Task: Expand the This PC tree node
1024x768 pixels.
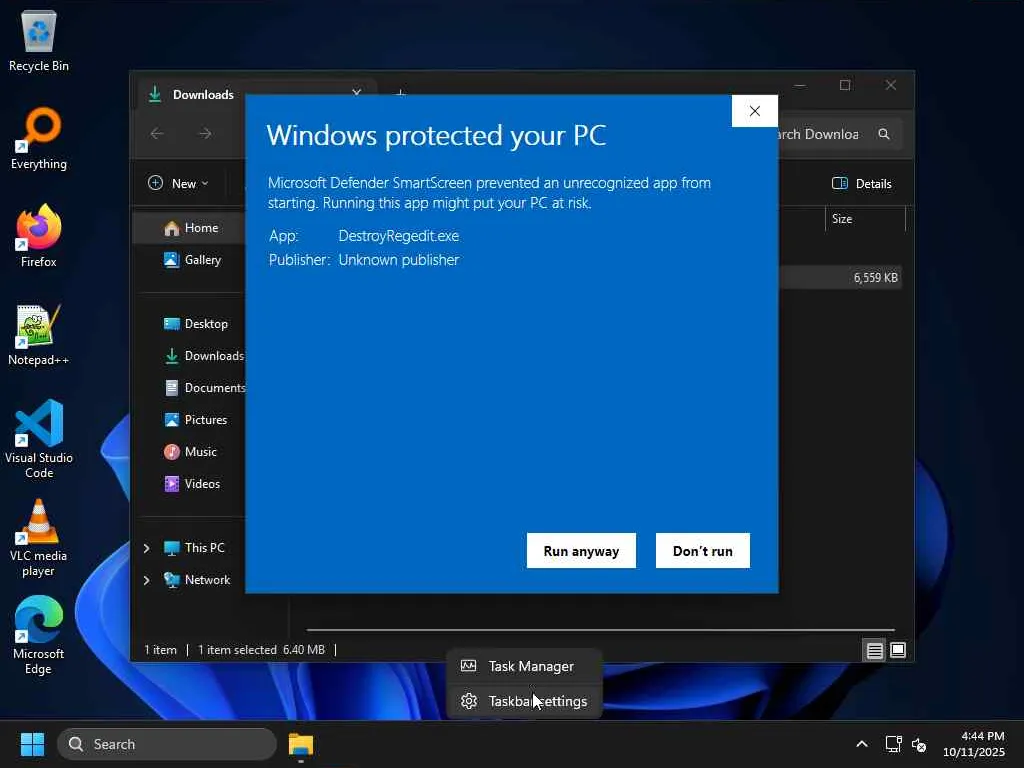Action: tap(147, 548)
